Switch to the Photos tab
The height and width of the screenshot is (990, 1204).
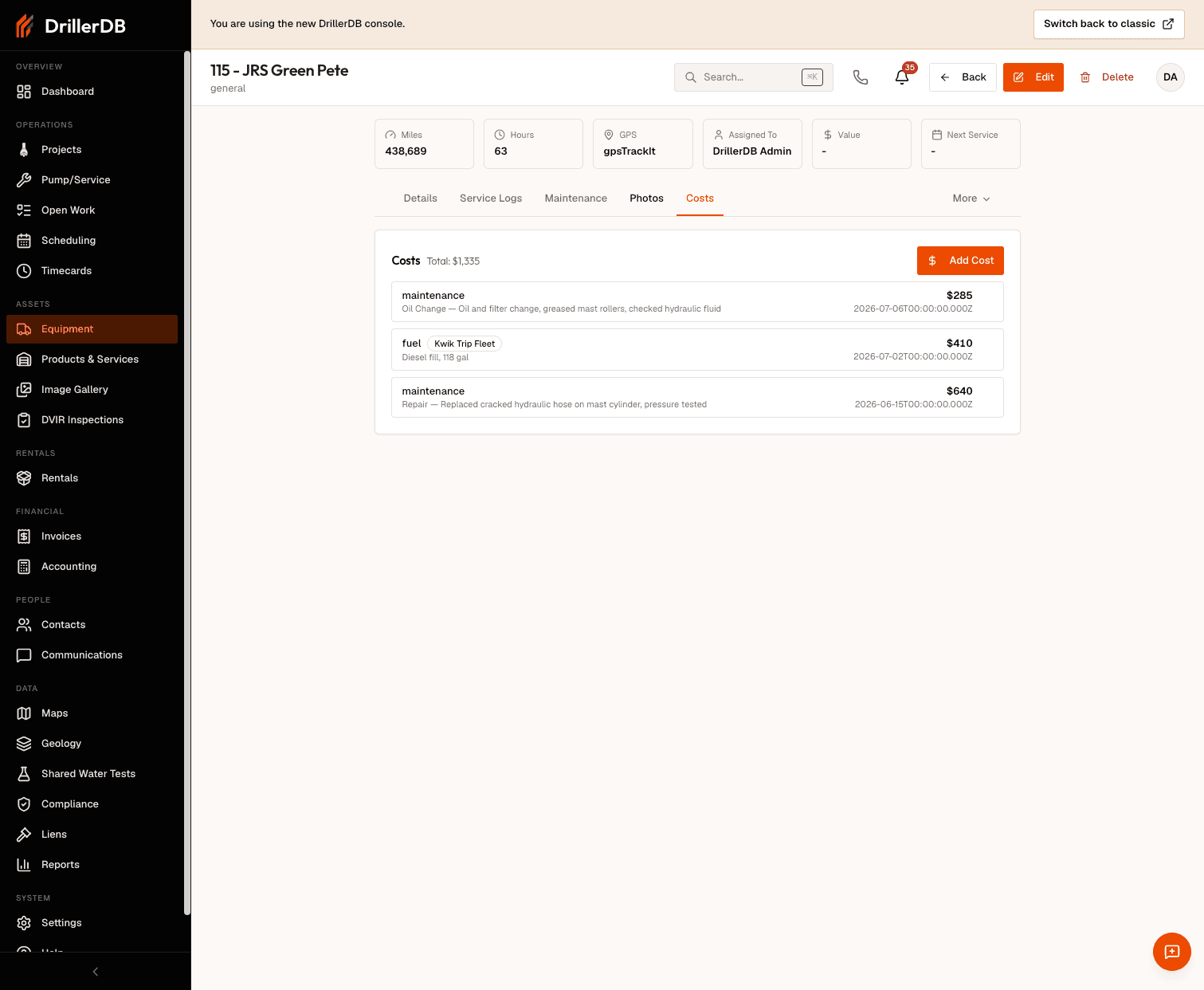point(646,198)
